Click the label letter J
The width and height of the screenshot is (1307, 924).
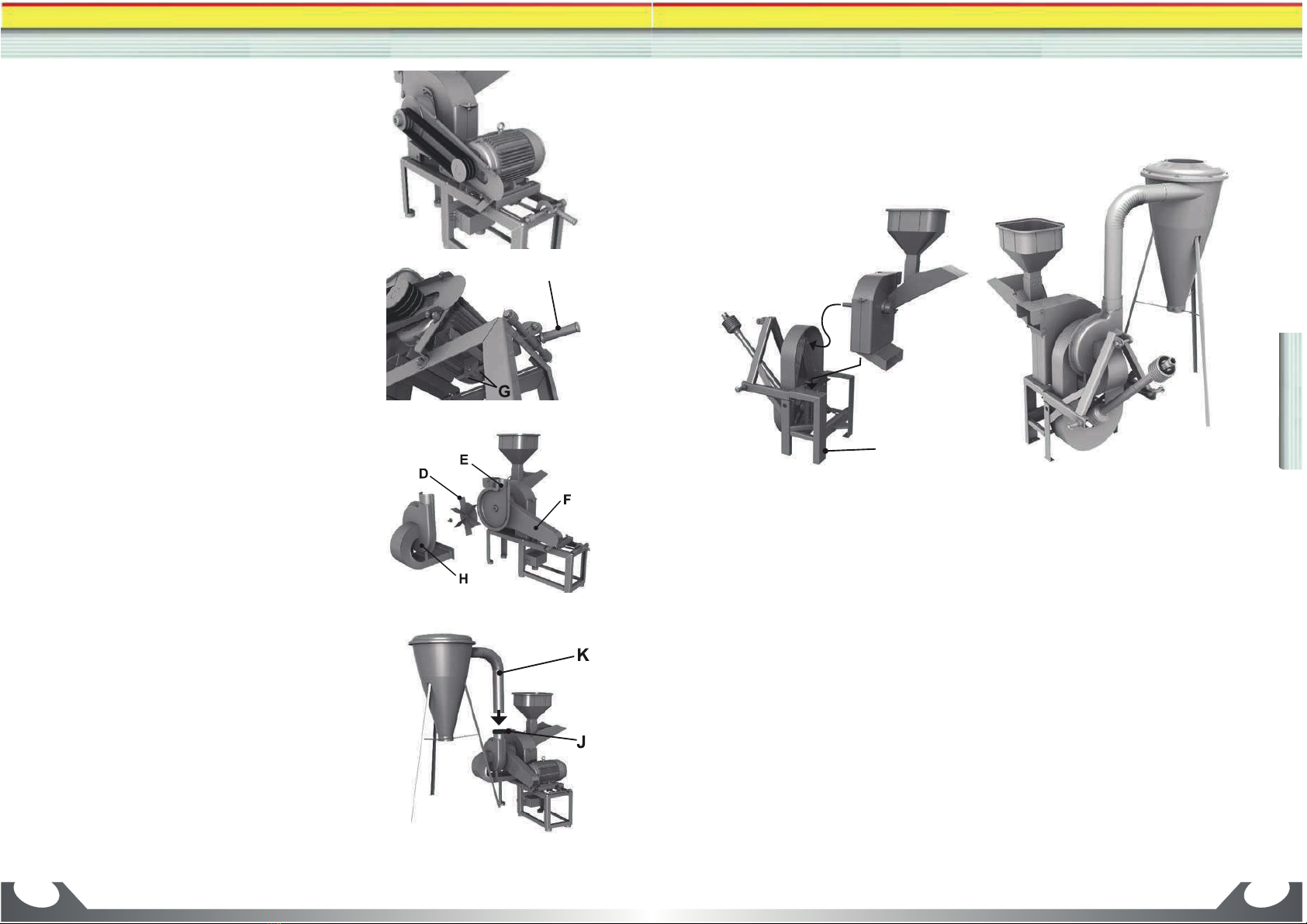(580, 742)
